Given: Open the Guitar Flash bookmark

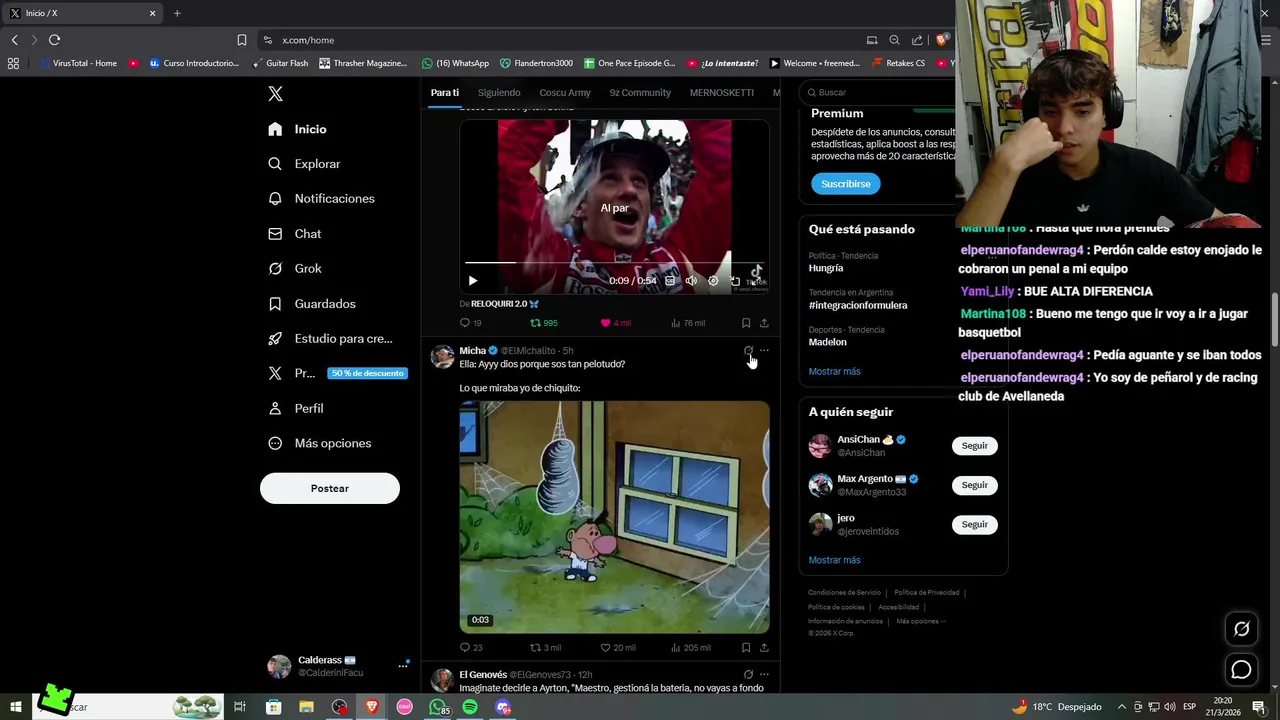Looking at the screenshot, I should (280, 63).
